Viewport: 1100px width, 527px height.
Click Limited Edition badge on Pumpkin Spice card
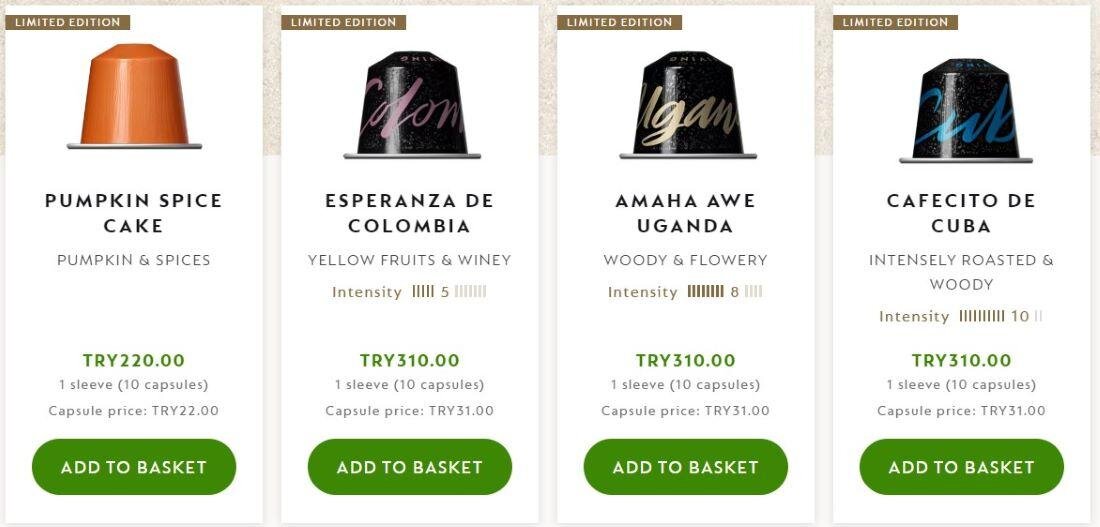coord(68,22)
